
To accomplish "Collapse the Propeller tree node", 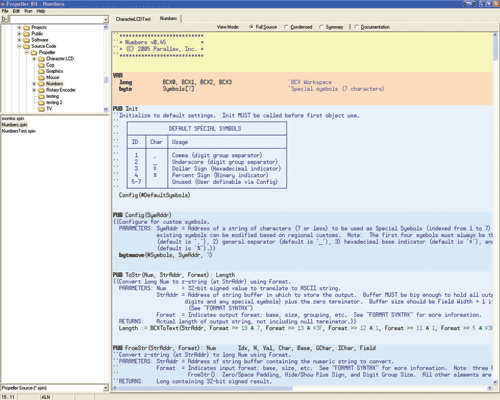I will coord(27,53).
